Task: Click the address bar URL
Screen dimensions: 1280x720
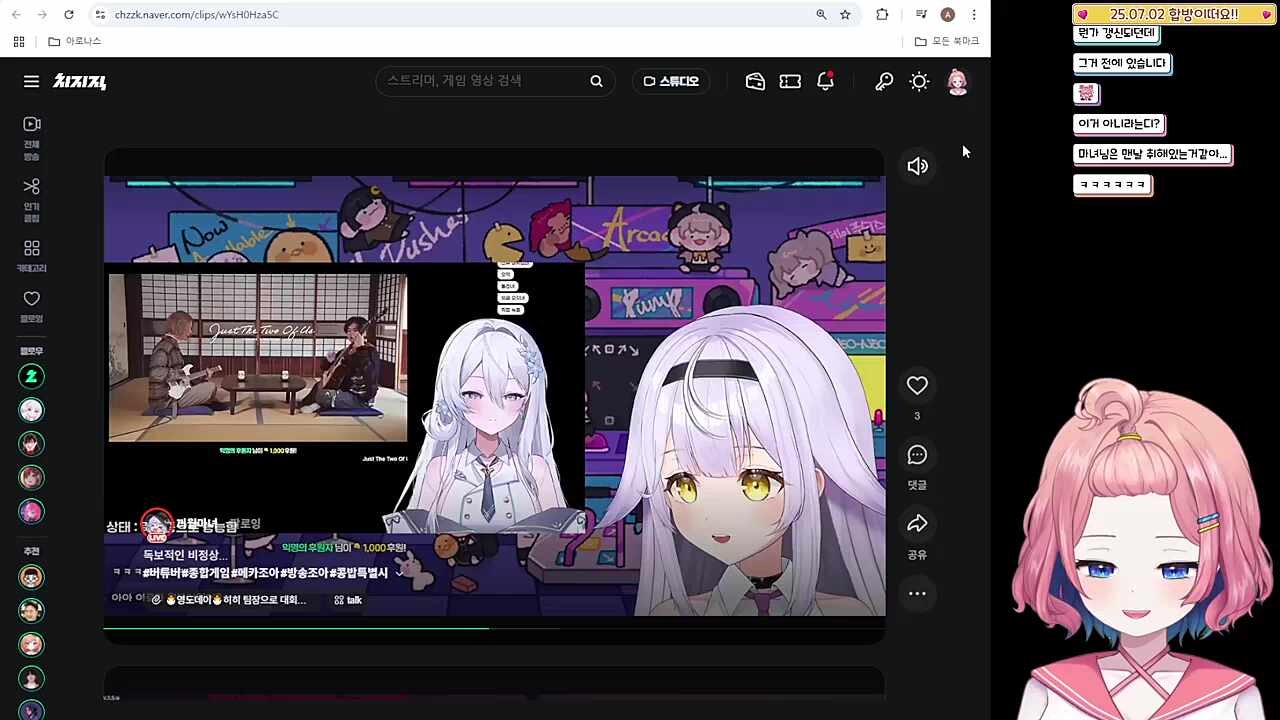Action: pyautogui.click(x=197, y=15)
